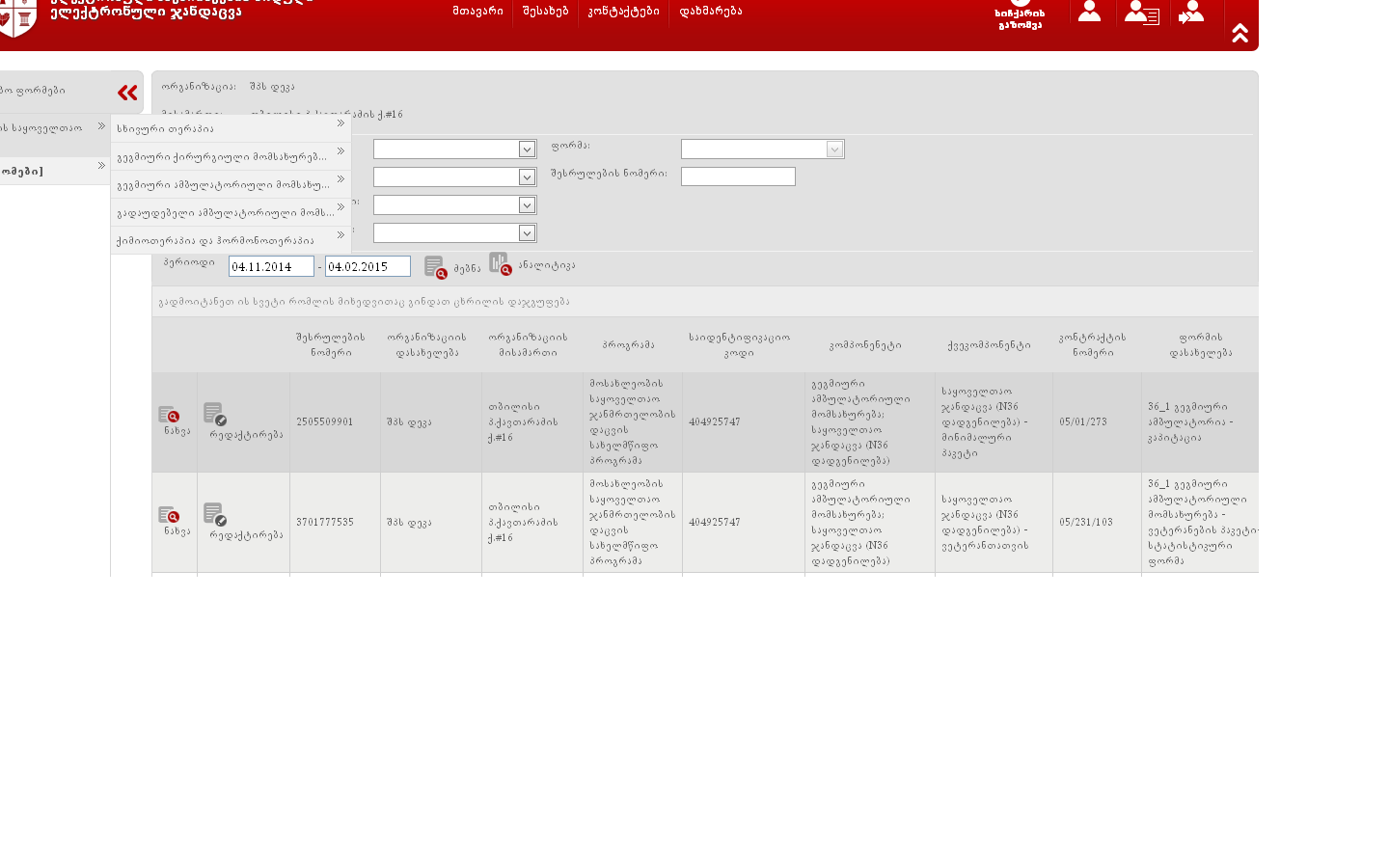Collapse the red header using the up chevrons
The height and width of the screenshot is (868, 1389).
[x=1239, y=34]
